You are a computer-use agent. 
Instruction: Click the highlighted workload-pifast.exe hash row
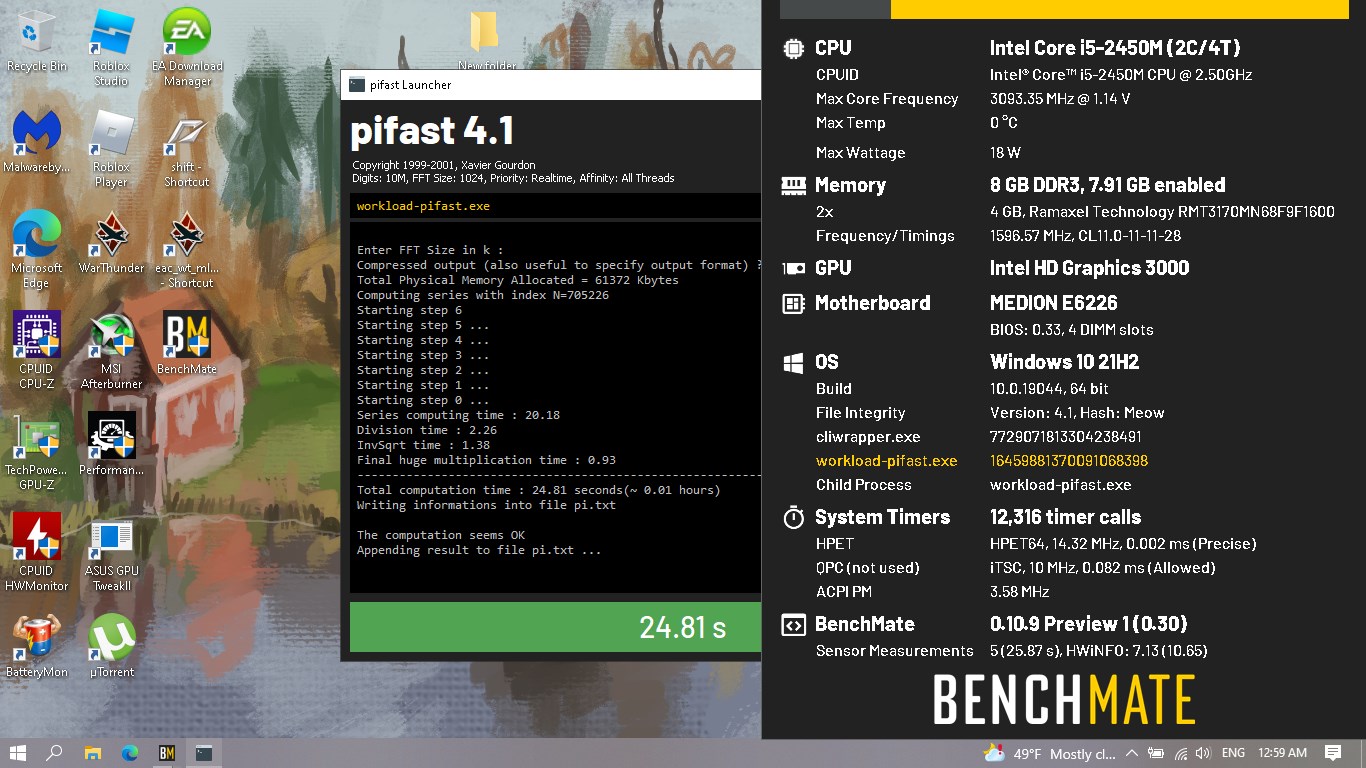pyautogui.click(x=981, y=461)
